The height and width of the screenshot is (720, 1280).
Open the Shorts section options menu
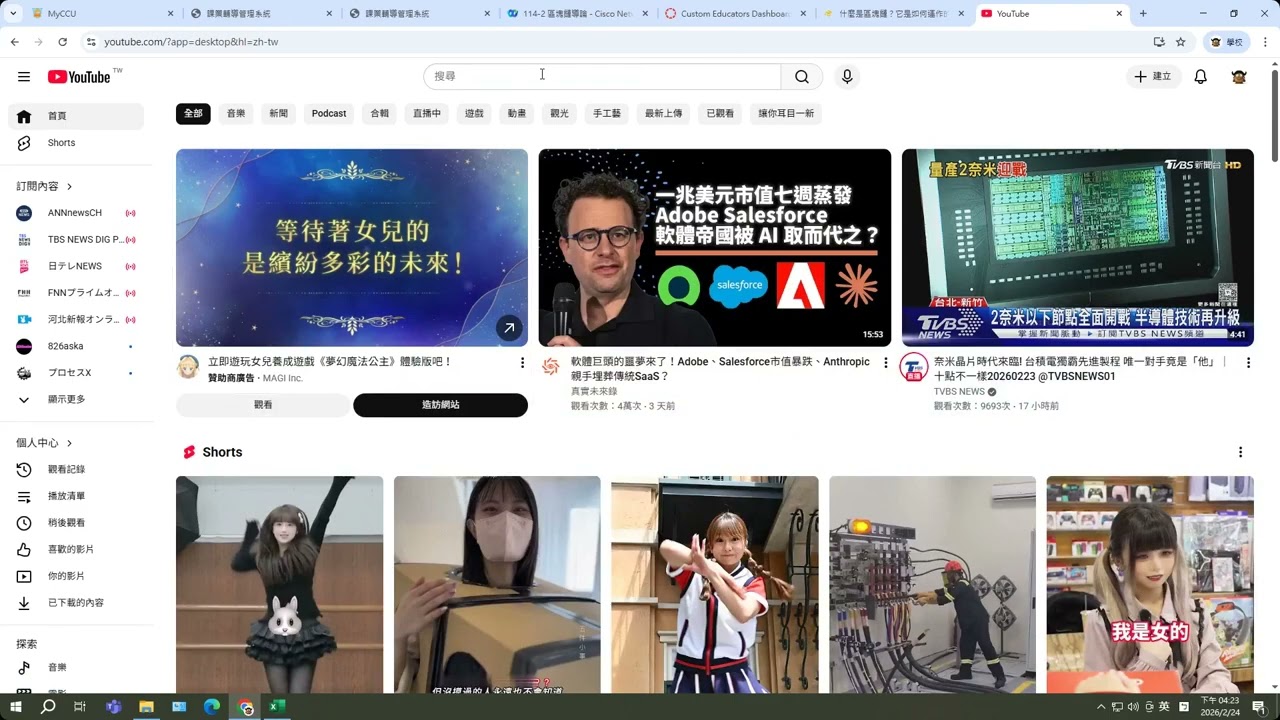pyautogui.click(x=1240, y=452)
